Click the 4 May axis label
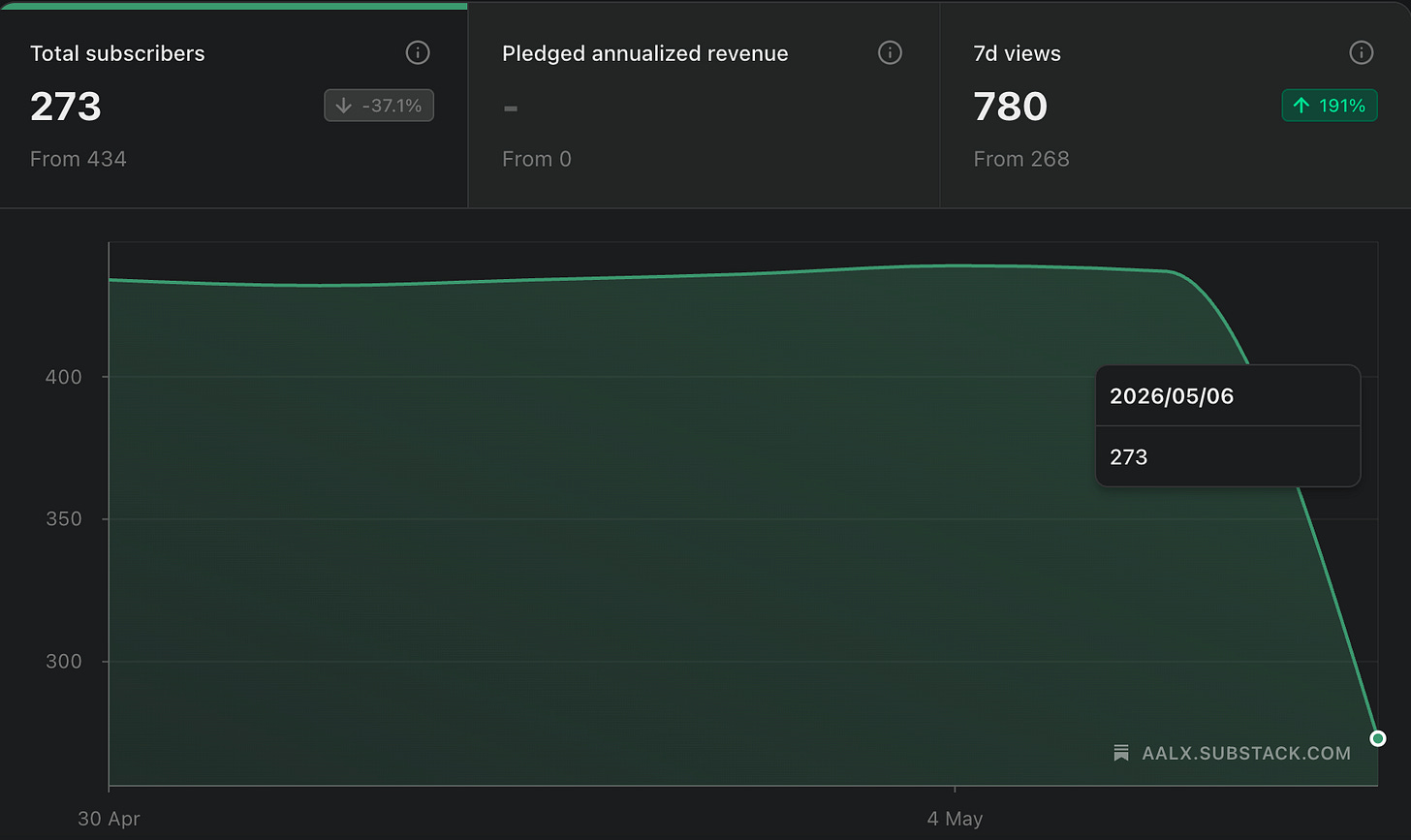The image size is (1411, 840). coord(955,819)
